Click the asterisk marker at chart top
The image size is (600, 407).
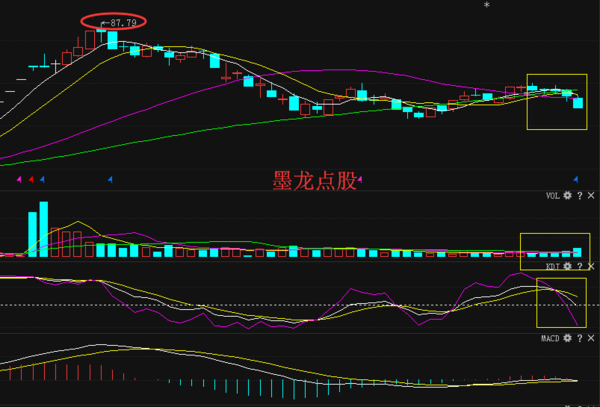pyautogui.click(x=487, y=6)
